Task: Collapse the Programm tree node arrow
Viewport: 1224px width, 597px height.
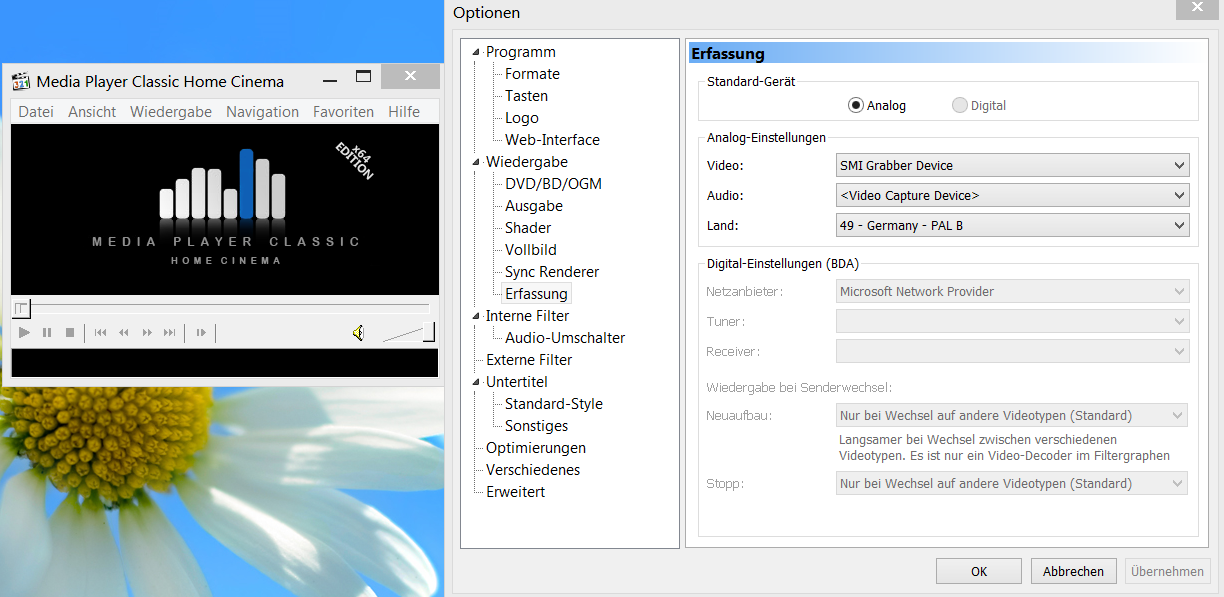Action: click(476, 52)
